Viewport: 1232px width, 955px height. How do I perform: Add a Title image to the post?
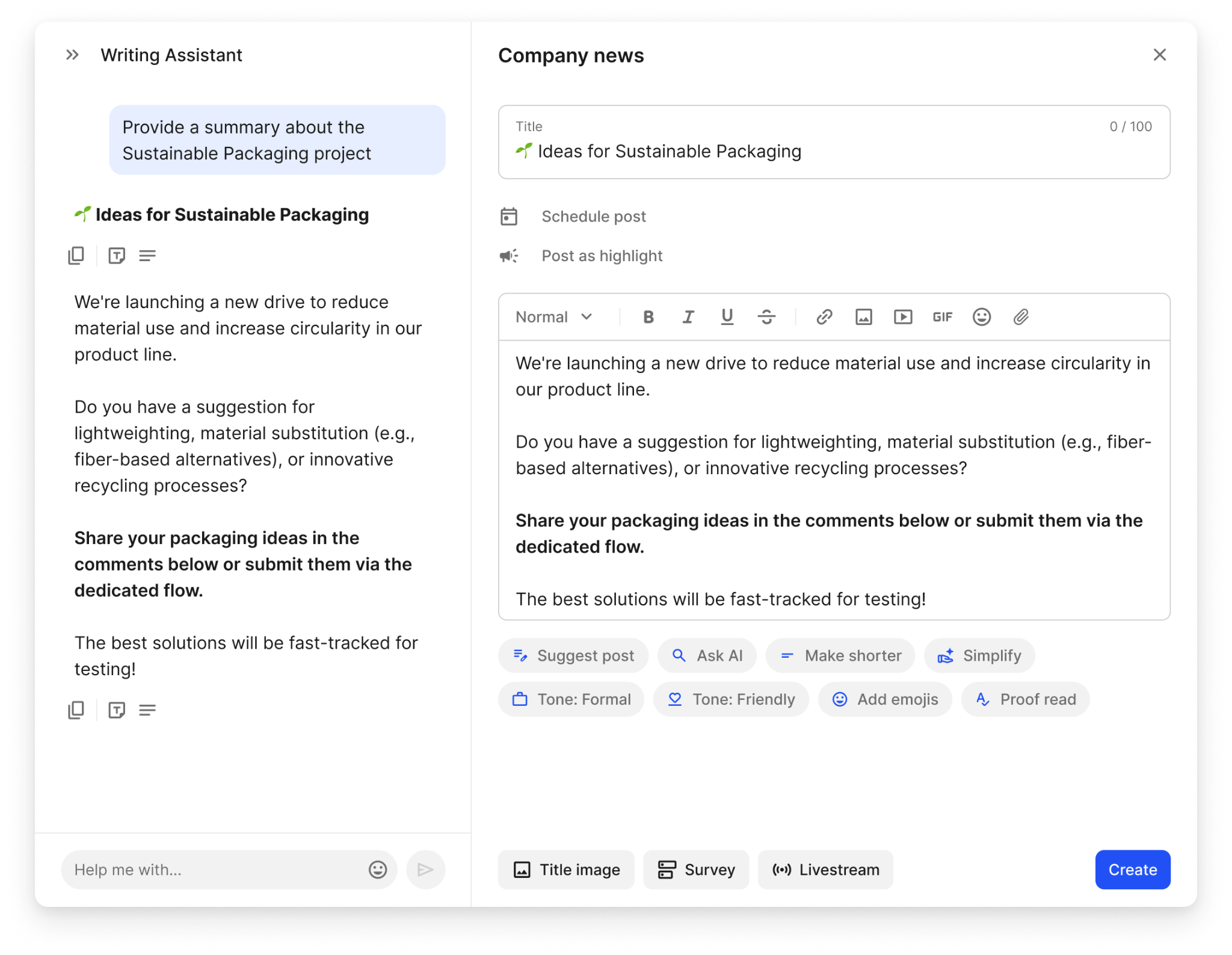pyautogui.click(x=565, y=869)
